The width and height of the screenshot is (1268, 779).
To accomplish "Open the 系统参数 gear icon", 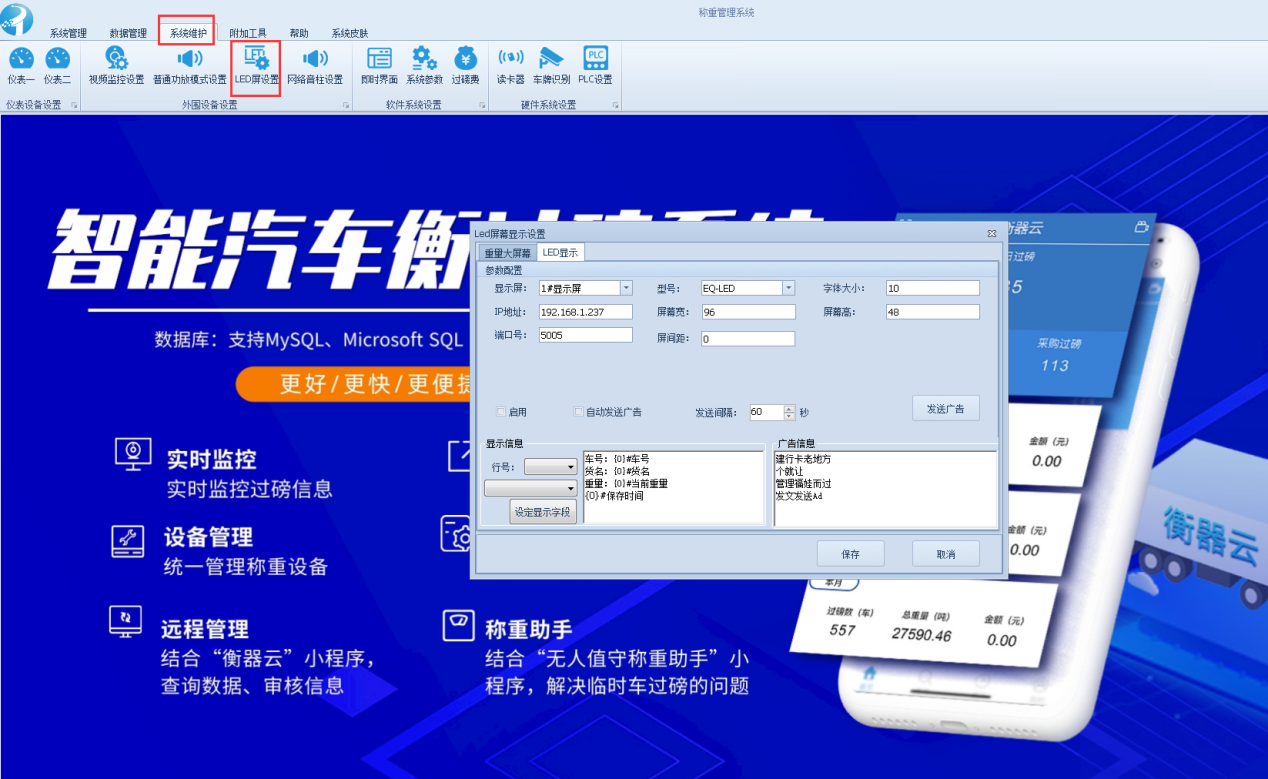I will [x=424, y=64].
